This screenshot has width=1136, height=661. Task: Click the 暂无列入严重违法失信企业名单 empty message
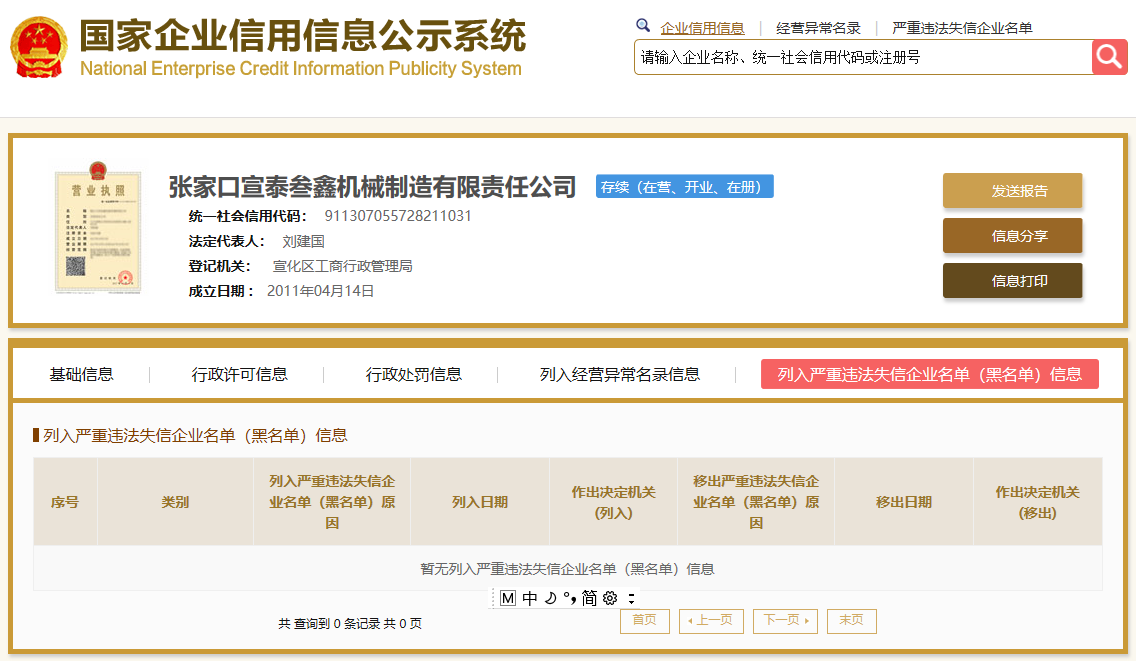tap(567, 569)
